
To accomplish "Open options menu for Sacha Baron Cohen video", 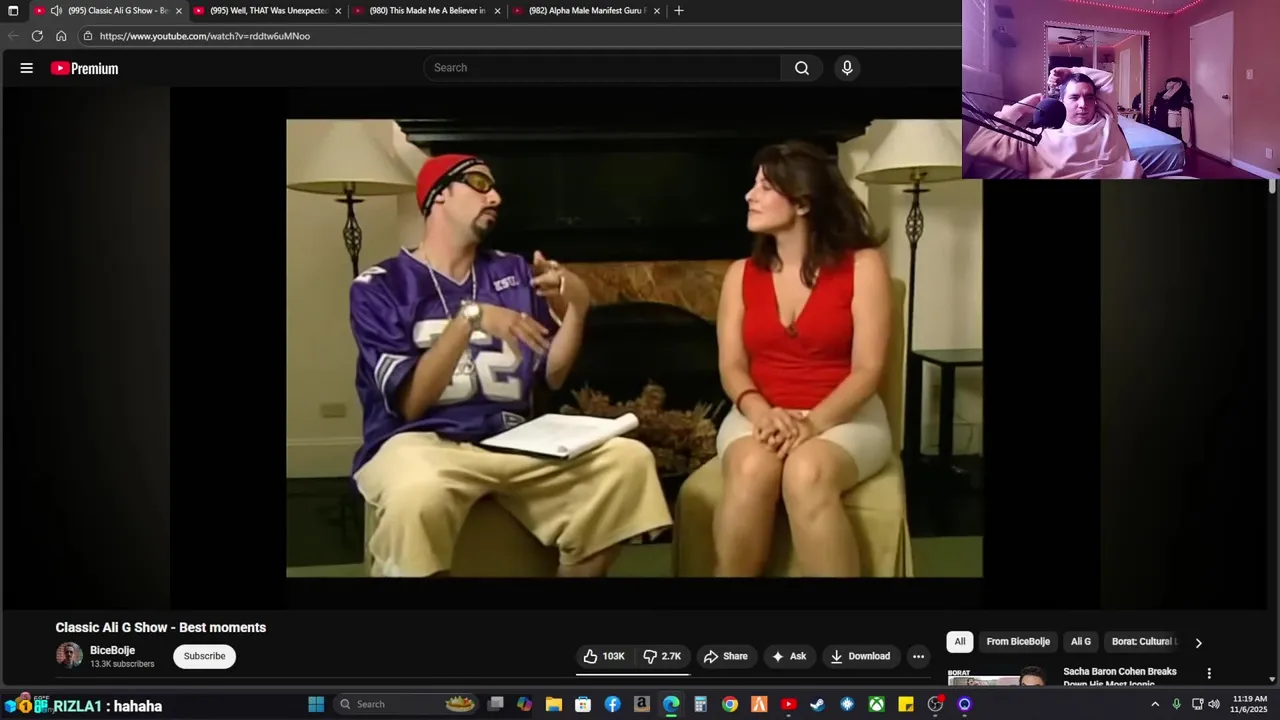I will click(1209, 673).
